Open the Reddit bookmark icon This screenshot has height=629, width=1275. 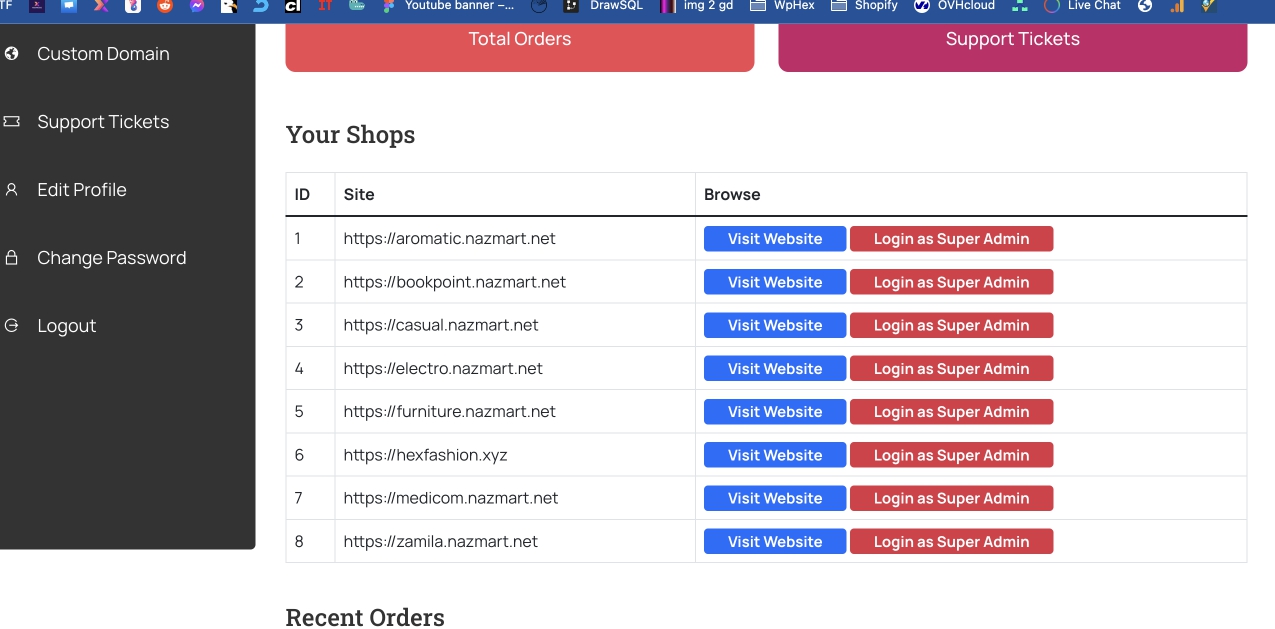click(165, 6)
